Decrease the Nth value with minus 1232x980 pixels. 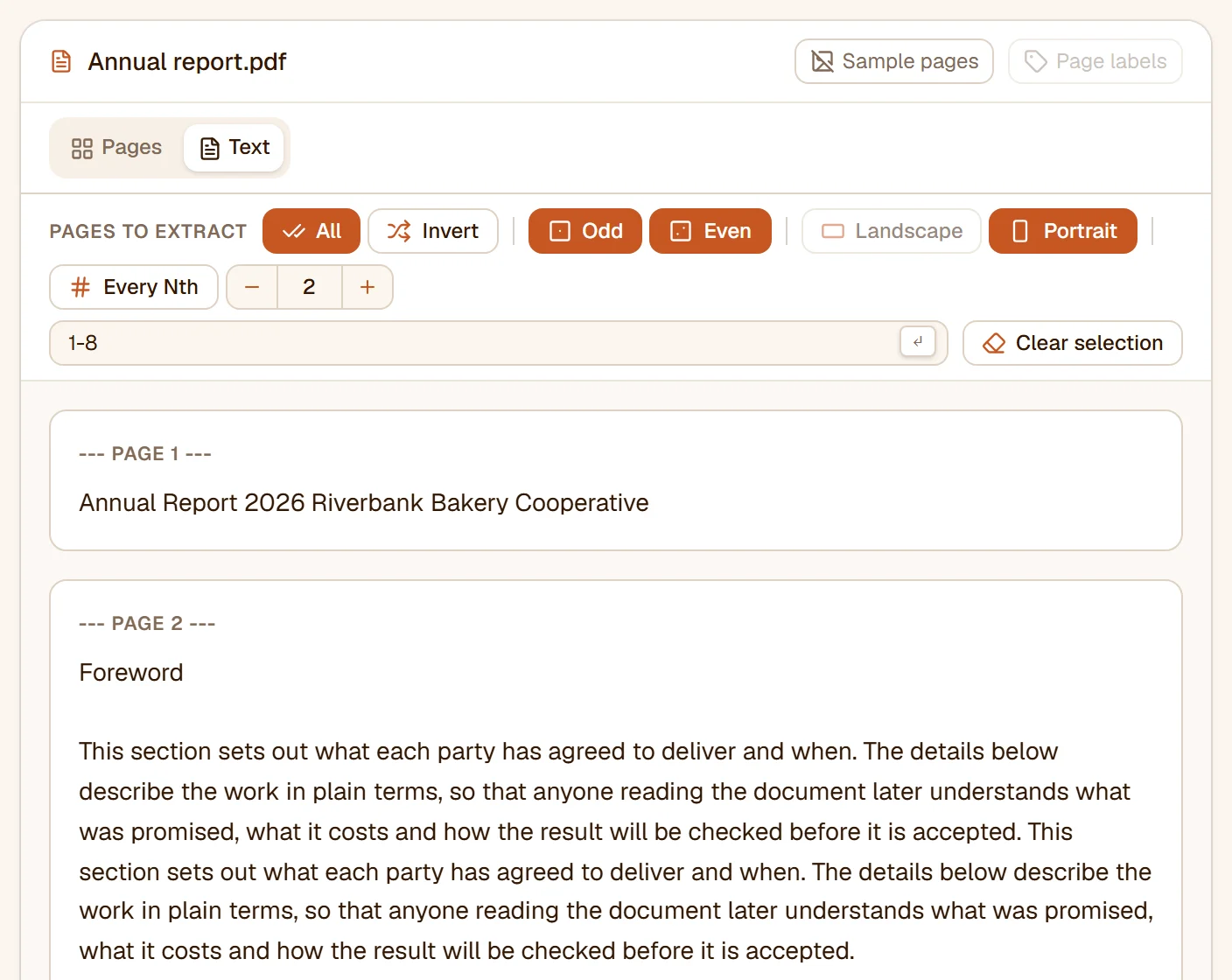(252, 287)
